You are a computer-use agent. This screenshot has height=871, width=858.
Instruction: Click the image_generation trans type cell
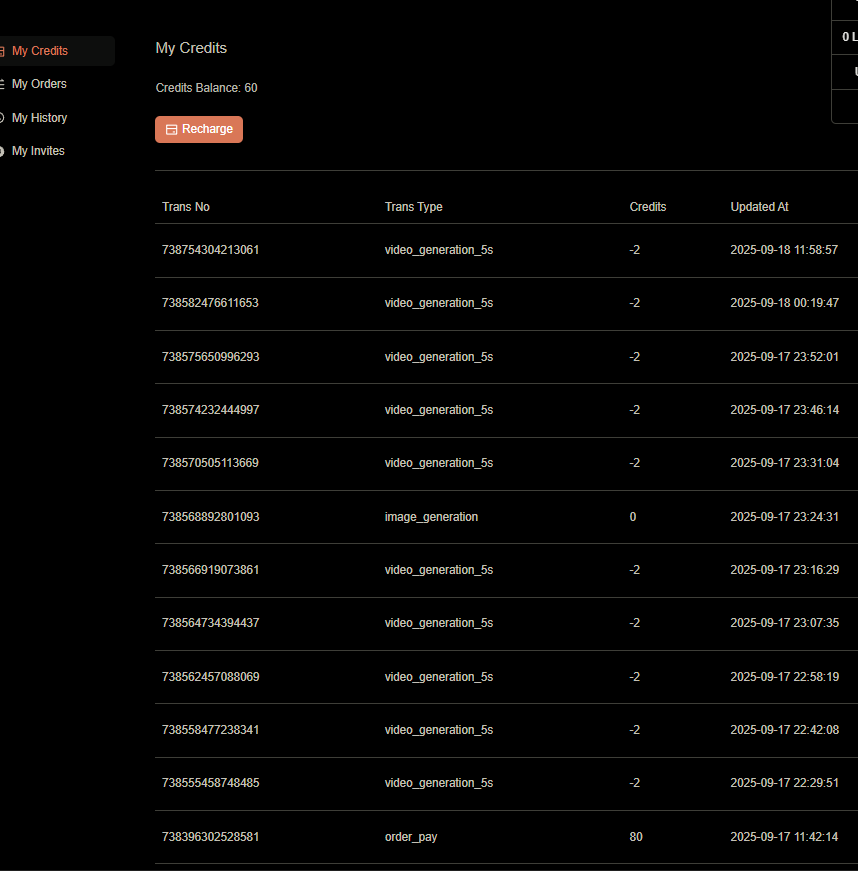point(431,517)
